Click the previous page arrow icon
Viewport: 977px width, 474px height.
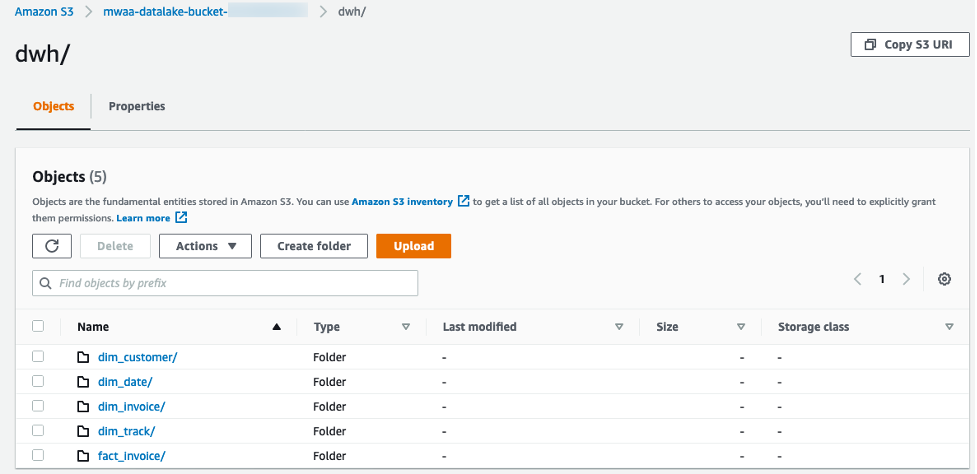tap(858, 280)
